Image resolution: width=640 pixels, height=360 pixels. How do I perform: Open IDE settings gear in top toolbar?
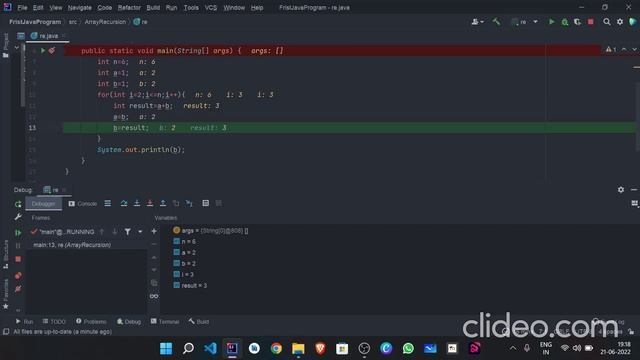[x=620, y=22]
